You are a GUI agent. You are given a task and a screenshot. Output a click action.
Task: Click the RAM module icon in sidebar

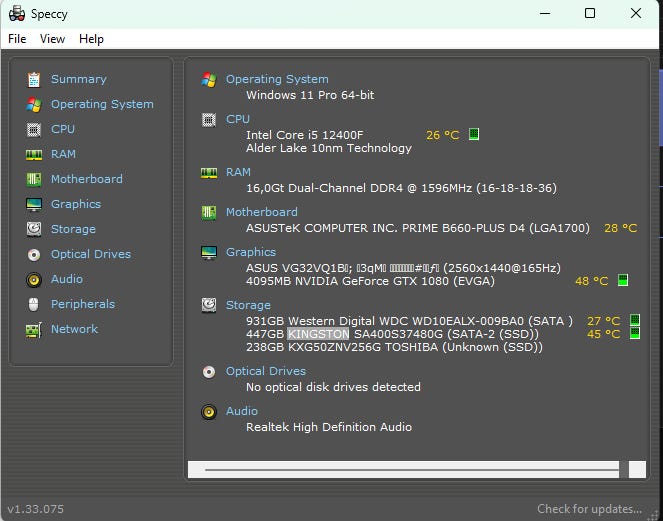[34, 154]
